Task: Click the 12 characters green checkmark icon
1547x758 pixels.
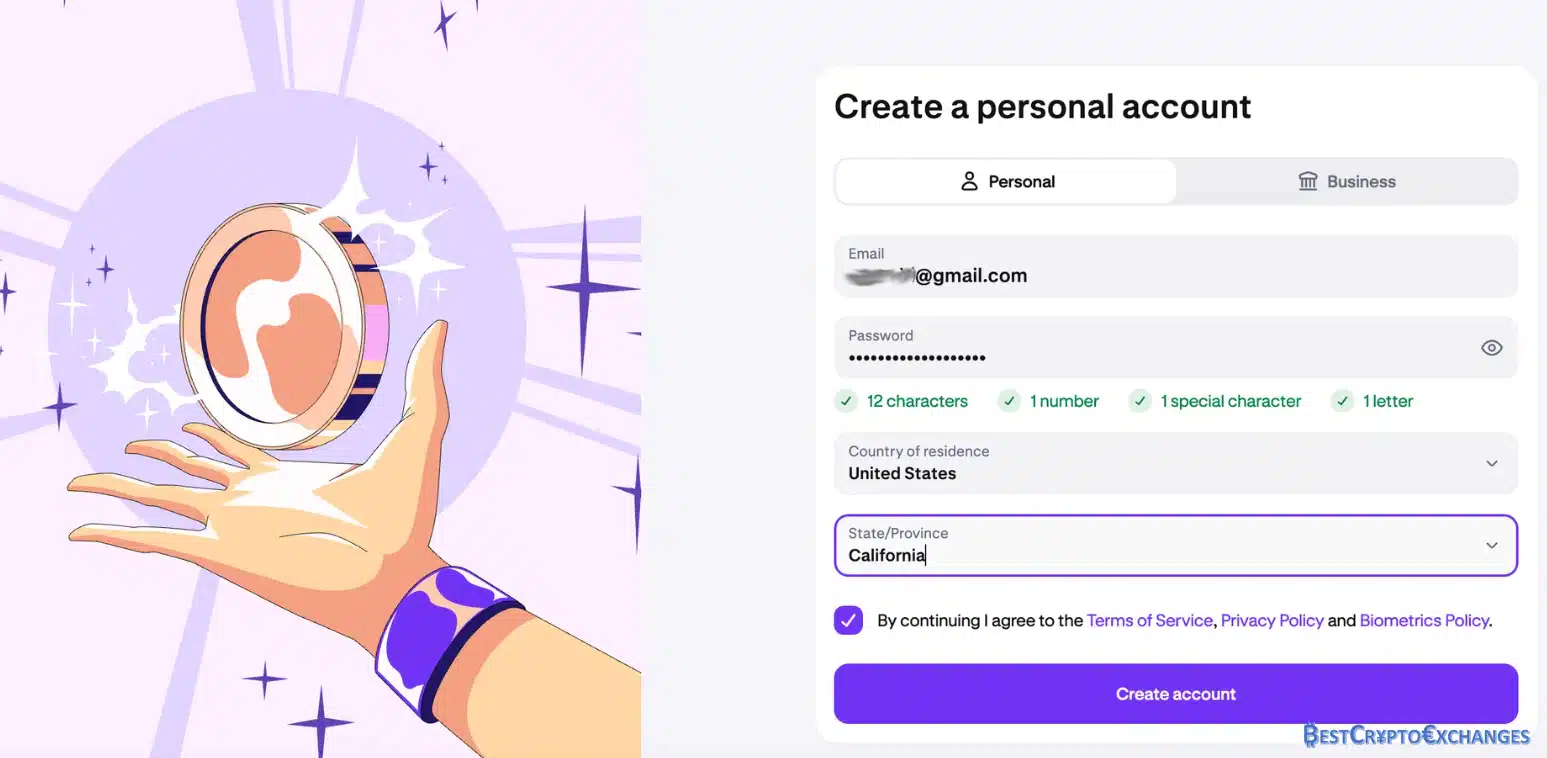Action: (846, 401)
